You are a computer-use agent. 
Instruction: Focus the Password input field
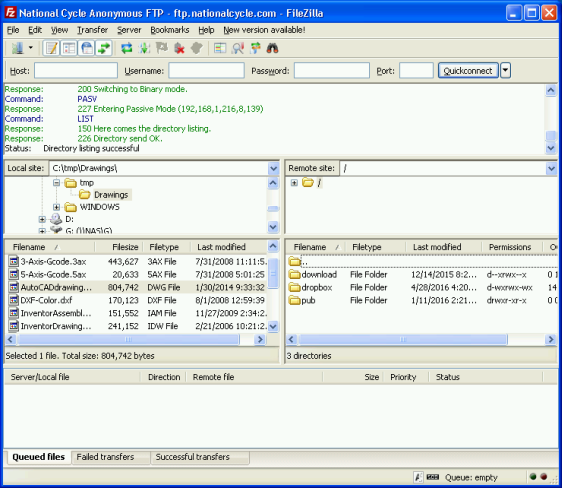[x=332, y=71]
